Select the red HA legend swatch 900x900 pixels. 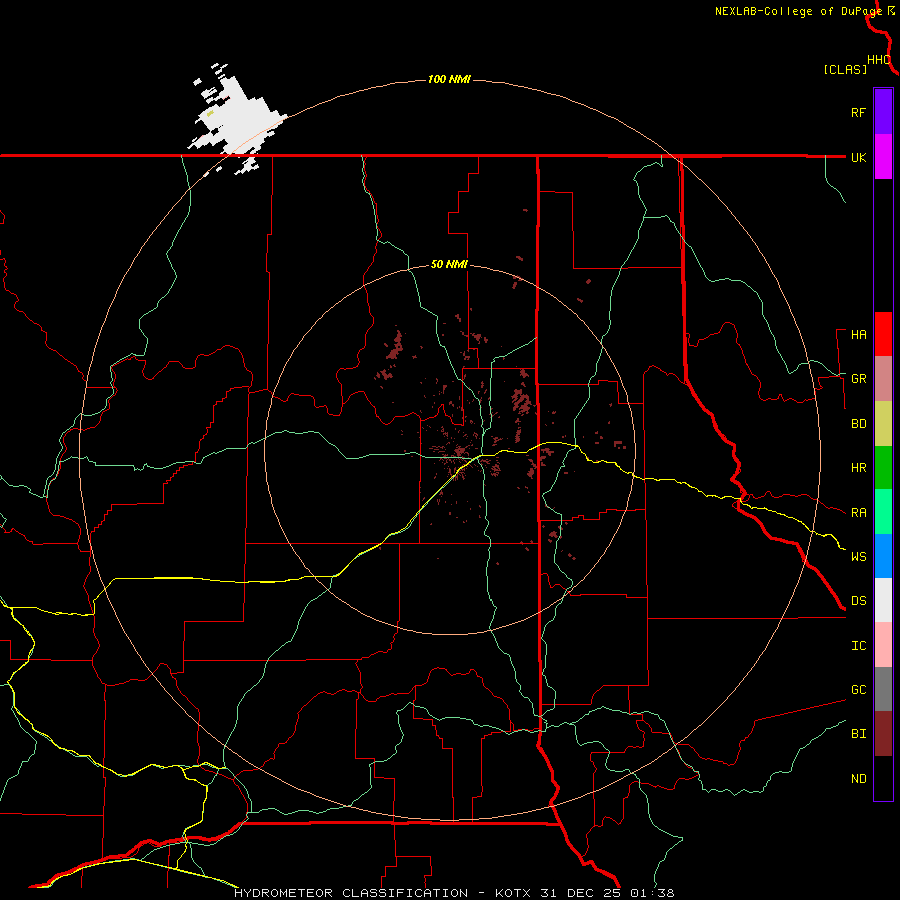[883, 334]
